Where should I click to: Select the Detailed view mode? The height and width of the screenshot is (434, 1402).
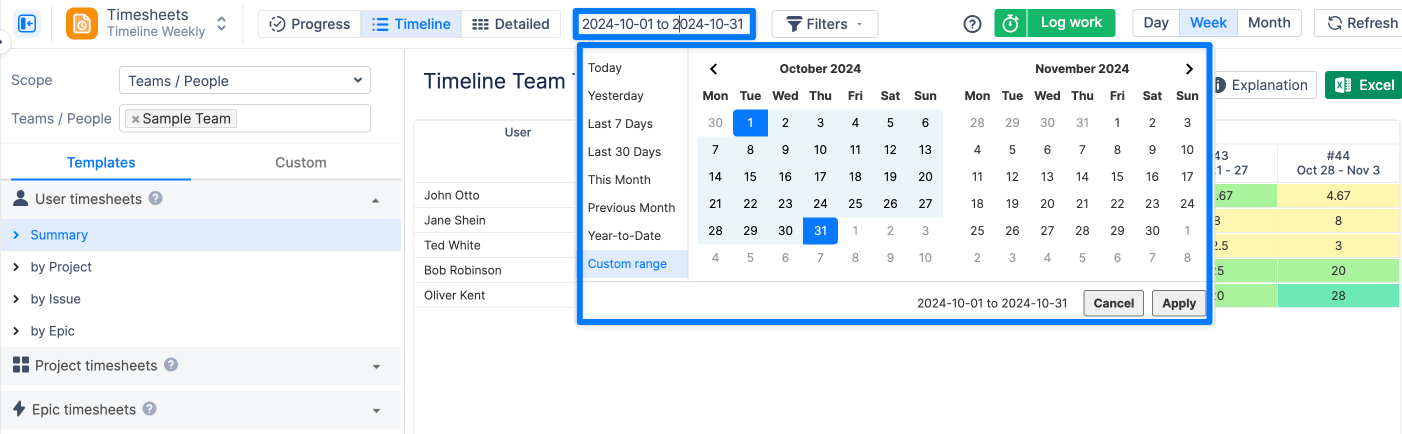pyautogui.click(x=510, y=24)
